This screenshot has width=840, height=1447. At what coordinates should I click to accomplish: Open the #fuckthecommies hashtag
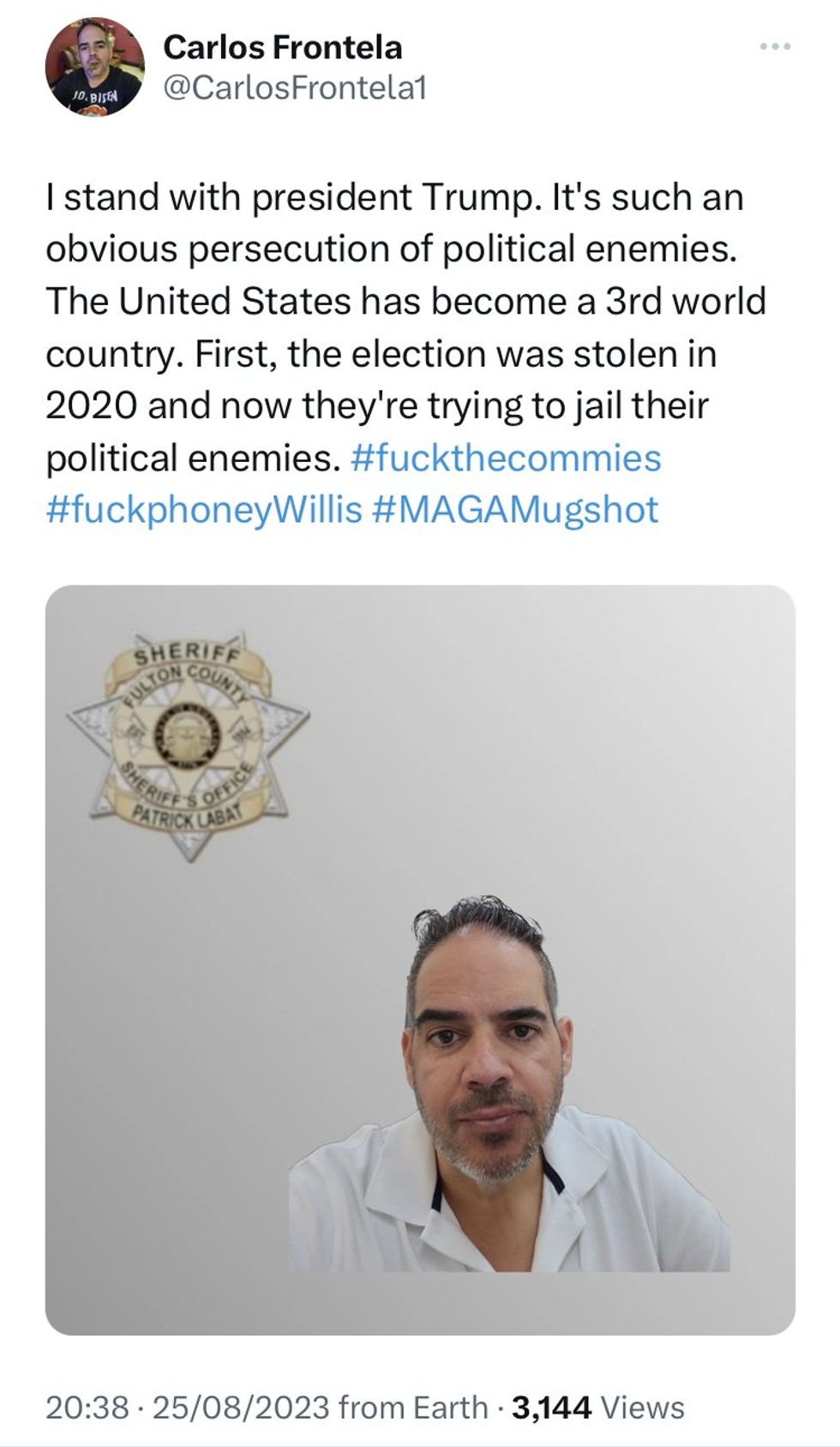click(506, 458)
